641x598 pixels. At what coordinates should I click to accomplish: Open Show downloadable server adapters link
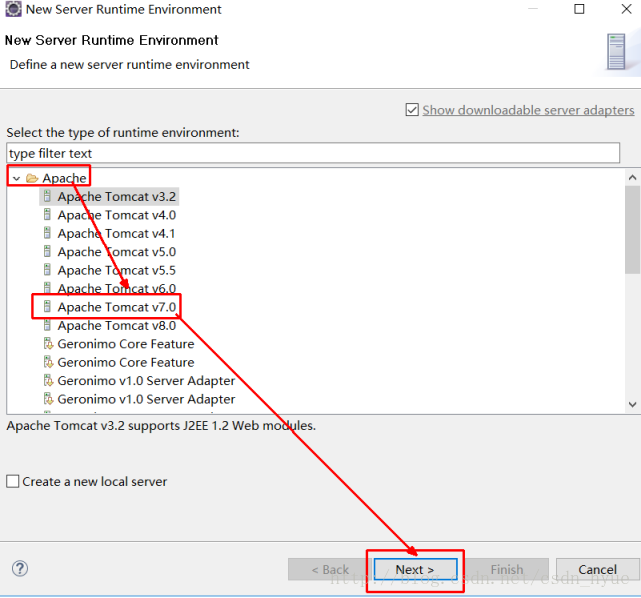pos(528,110)
